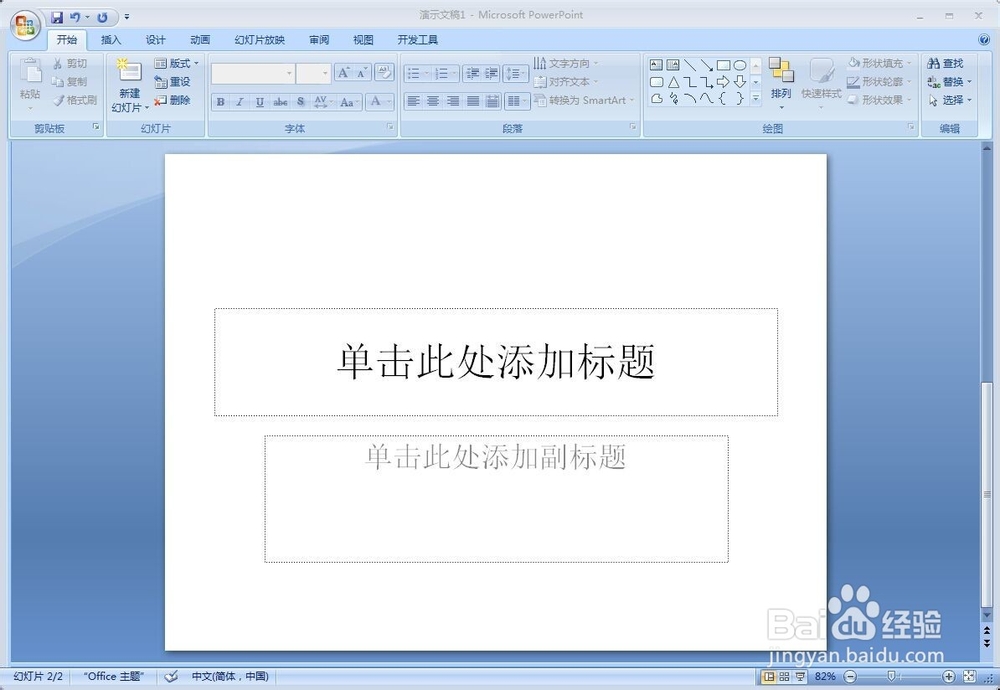
Task: Enable underline formatting
Action: (x=259, y=102)
